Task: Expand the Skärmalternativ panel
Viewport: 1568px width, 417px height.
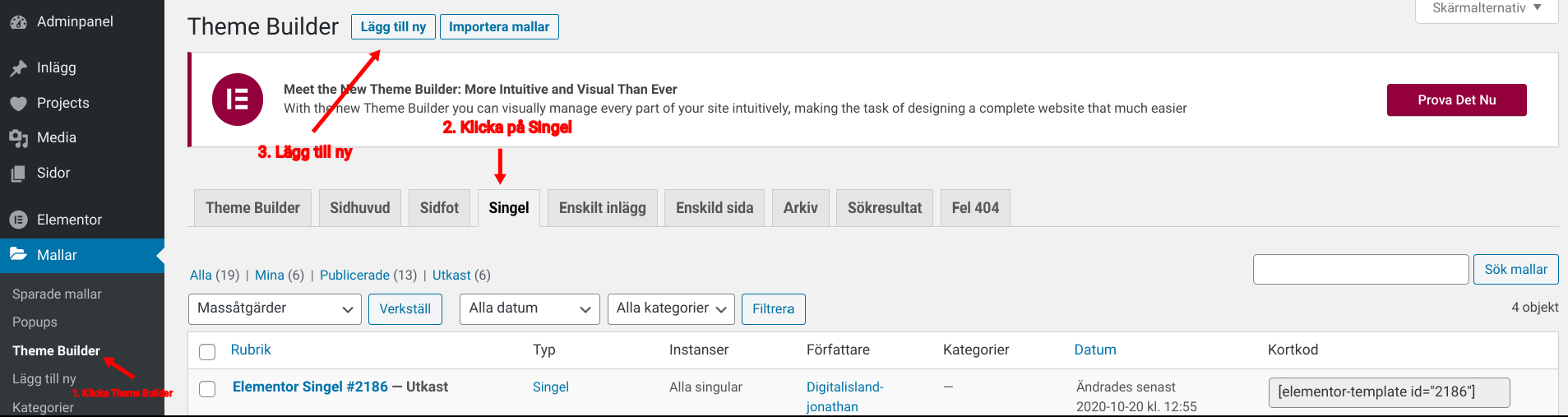Action: (1486, 8)
